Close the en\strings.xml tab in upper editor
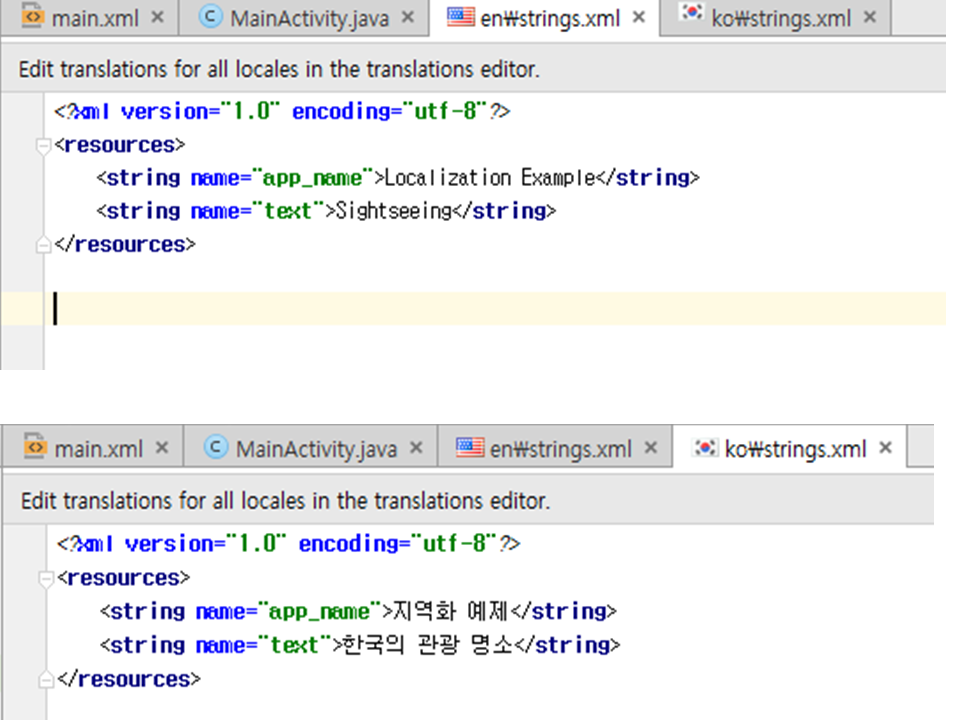960x720 pixels. pyautogui.click(x=640, y=18)
